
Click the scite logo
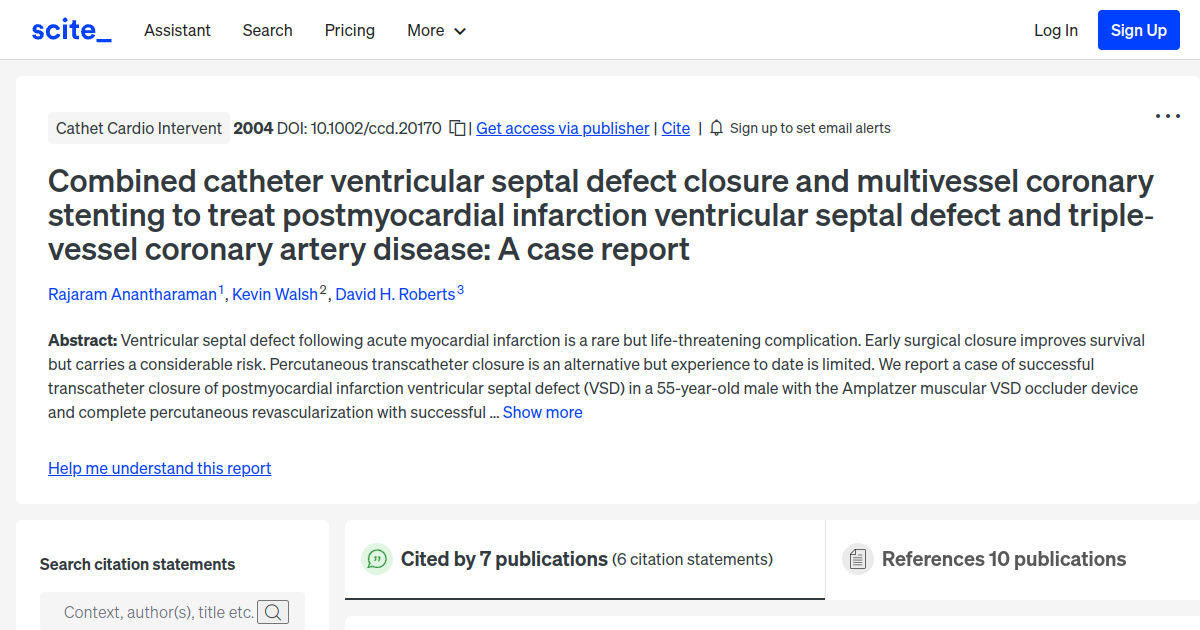(x=70, y=29)
